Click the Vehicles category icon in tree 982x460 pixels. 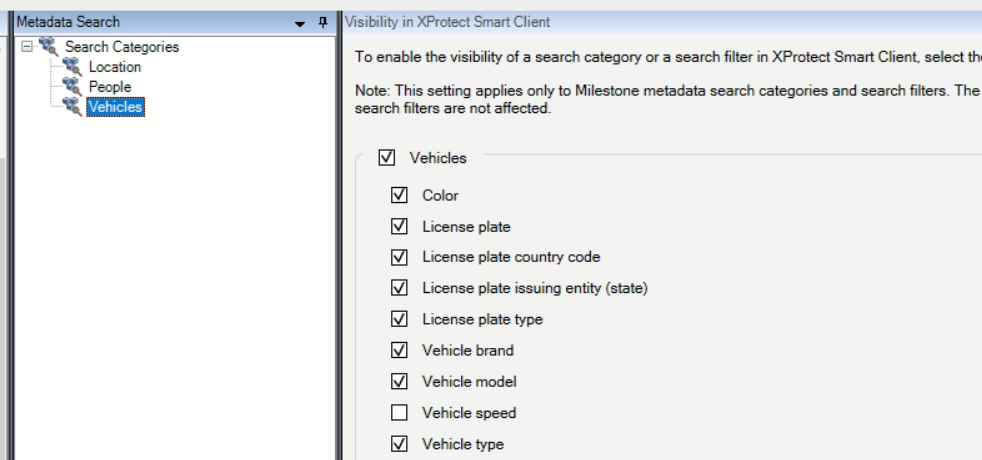pos(72,107)
